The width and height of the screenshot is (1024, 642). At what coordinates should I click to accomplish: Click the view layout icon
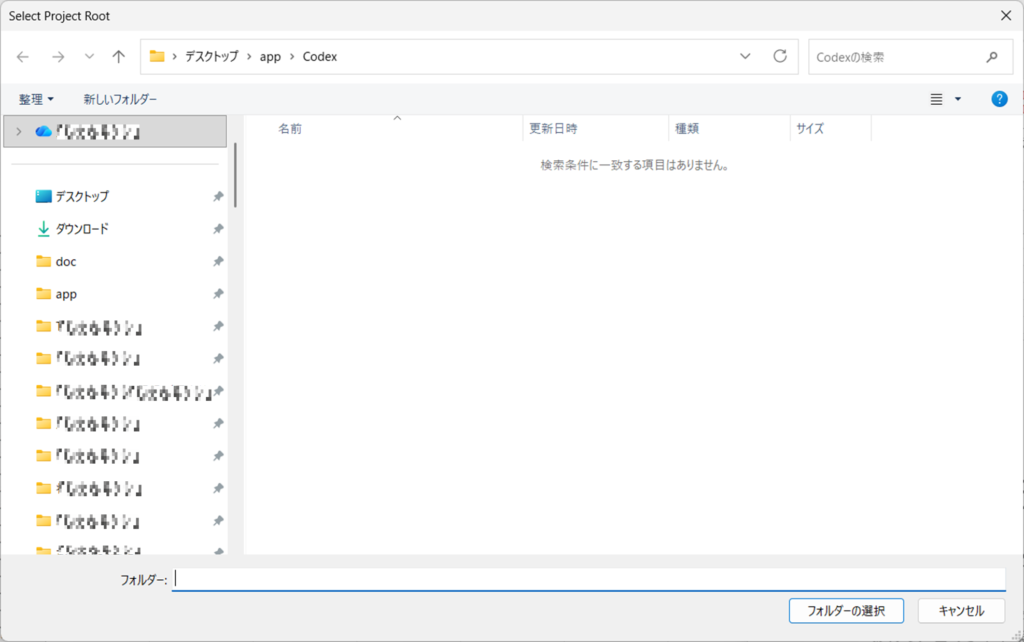[x=937, y=99]
